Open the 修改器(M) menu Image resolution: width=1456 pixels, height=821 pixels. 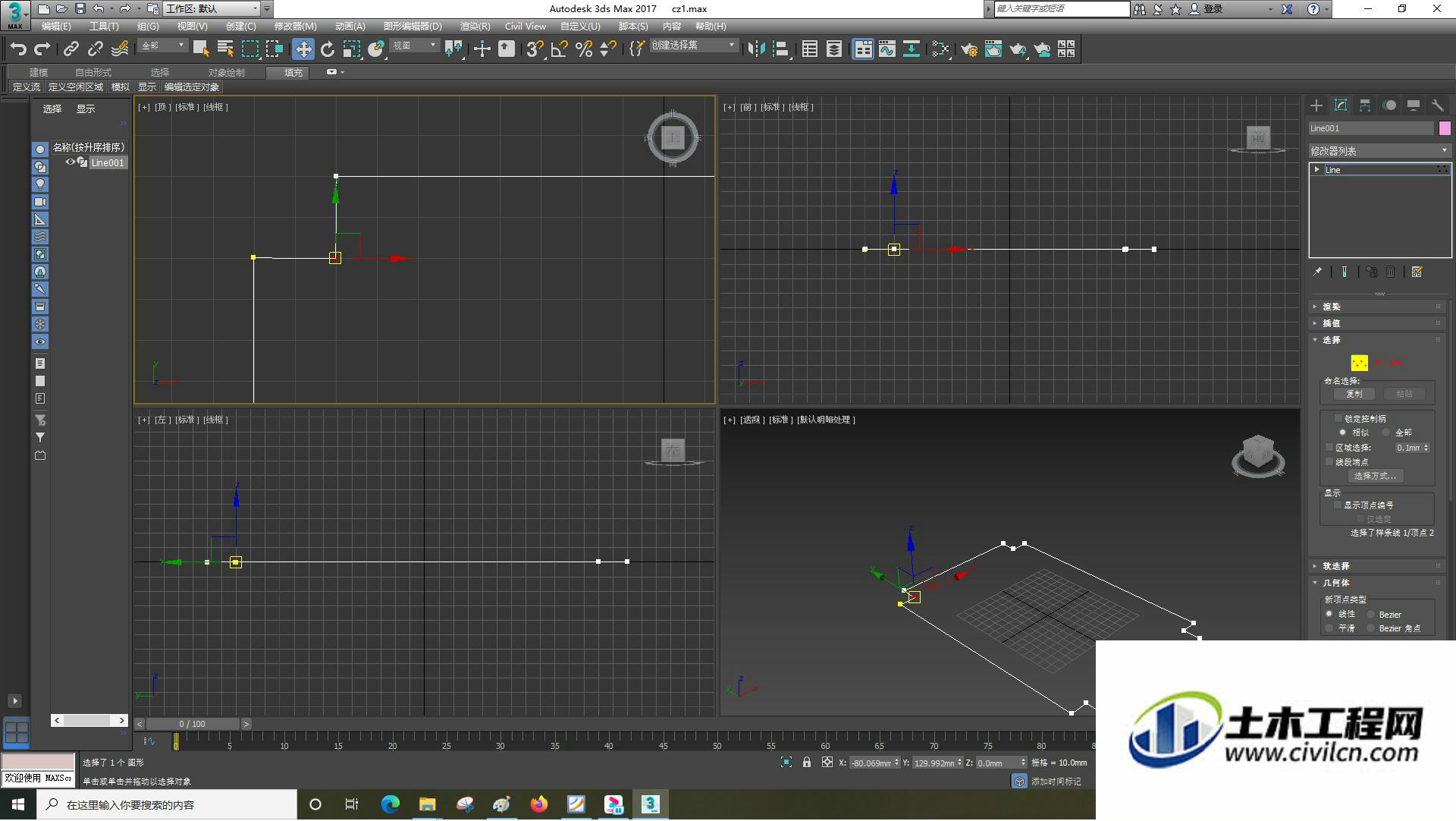[x=296, y=26]
